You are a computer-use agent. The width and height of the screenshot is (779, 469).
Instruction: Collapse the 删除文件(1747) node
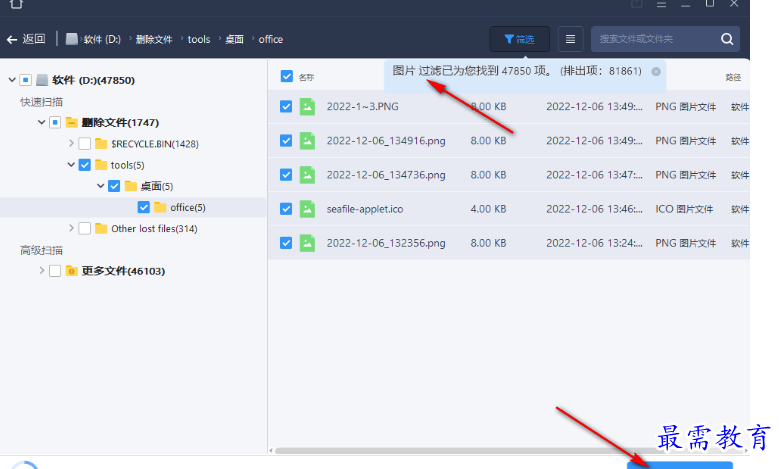(41, 122)
